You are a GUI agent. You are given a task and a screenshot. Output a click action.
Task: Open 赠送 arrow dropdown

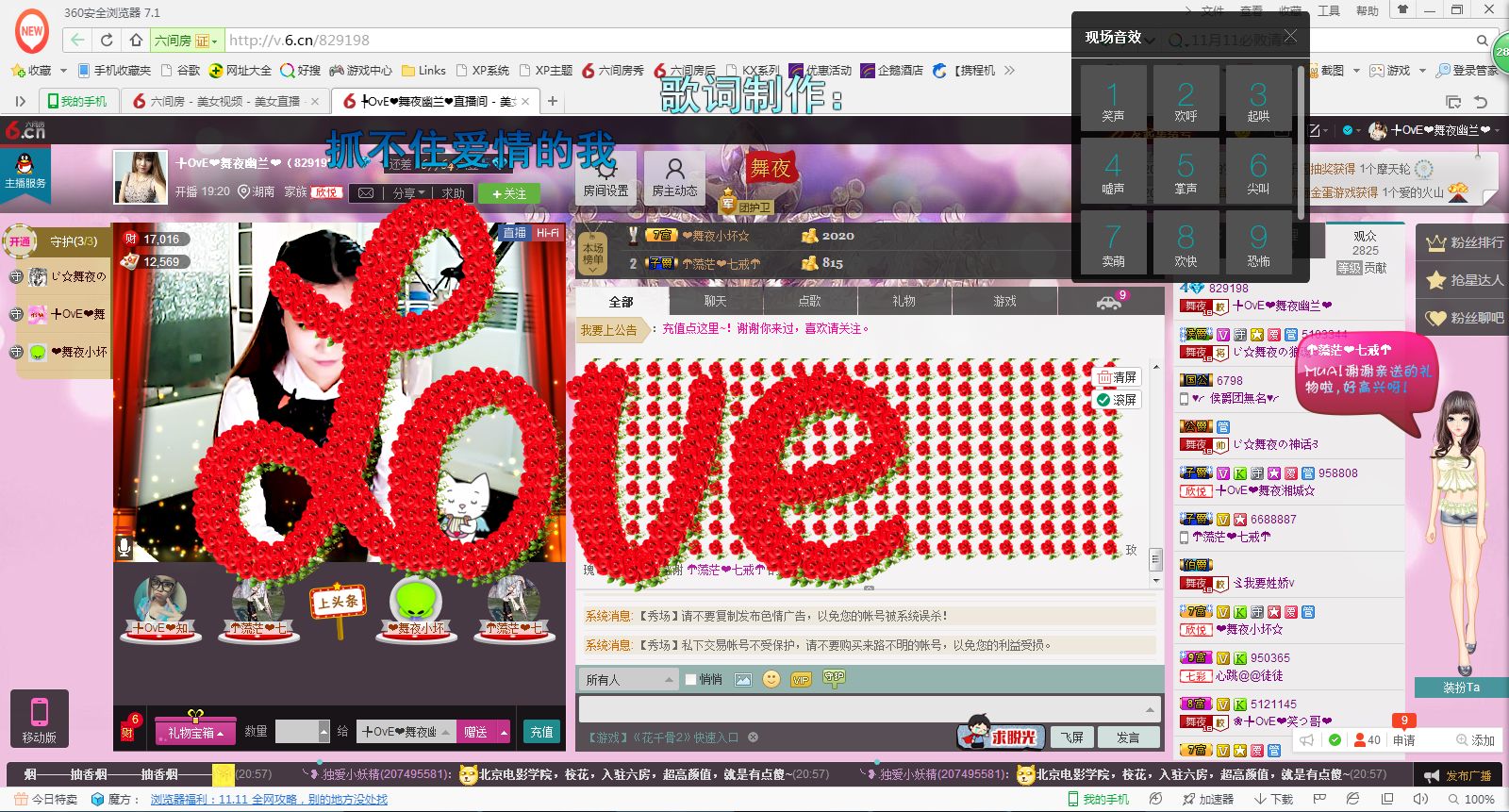[x=504, y=732]
